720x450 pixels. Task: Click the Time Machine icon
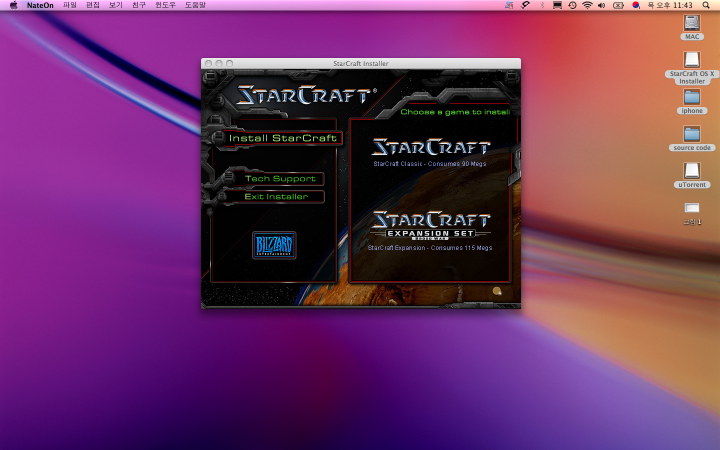pyautogui.click(x=572, y=5)
